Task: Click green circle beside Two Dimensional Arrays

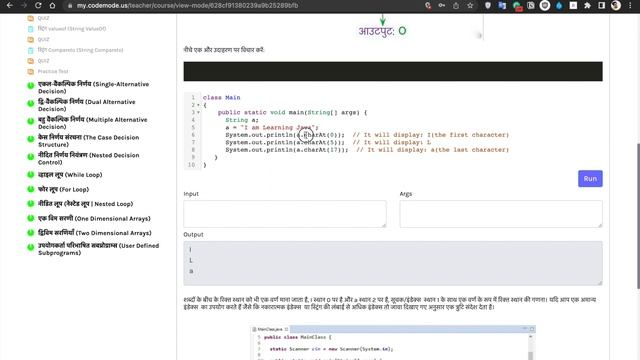Action: [31, 233]
